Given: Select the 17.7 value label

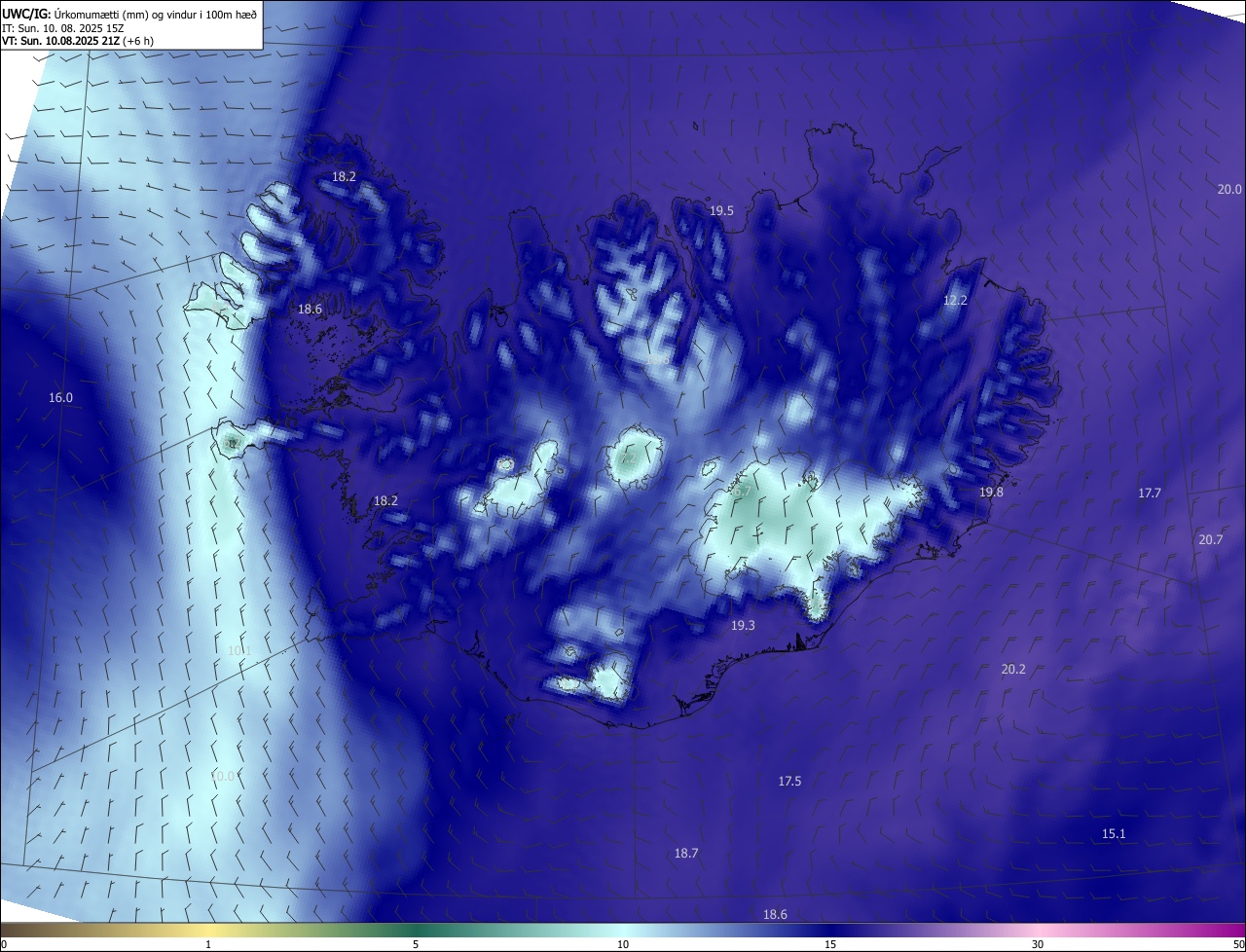Looking at the screenshot, I should tap(1150, 494).
